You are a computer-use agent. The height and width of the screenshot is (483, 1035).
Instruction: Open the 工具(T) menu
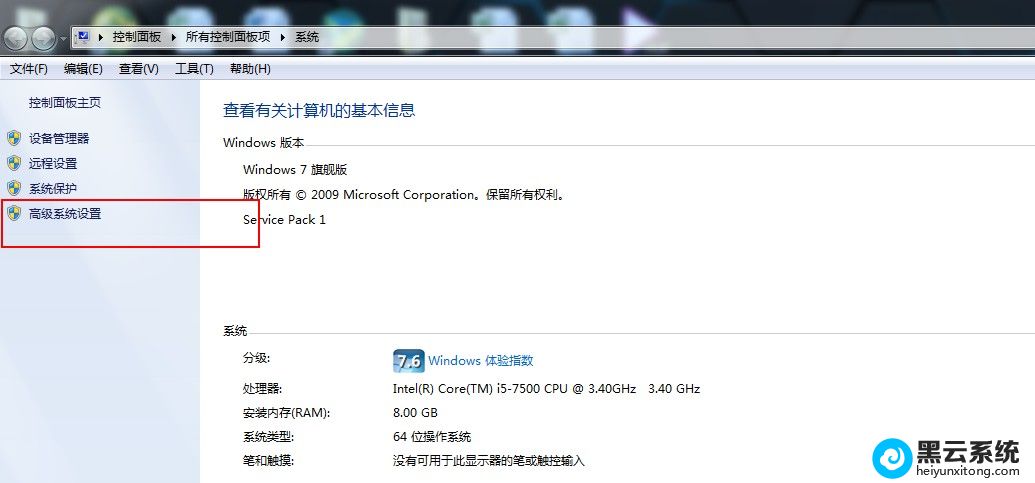[194, 69]
